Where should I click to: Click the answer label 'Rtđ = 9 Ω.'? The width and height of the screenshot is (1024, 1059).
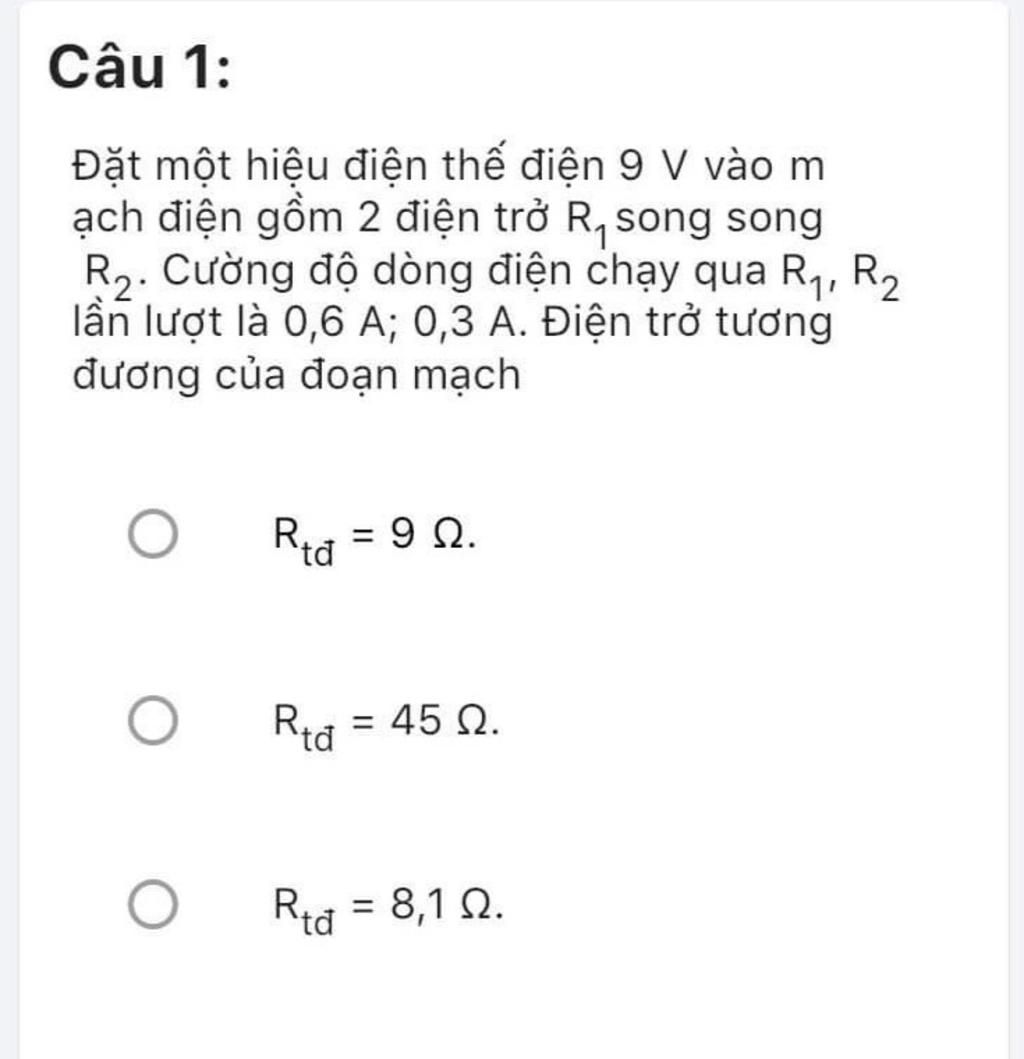[x=374, y=540]
